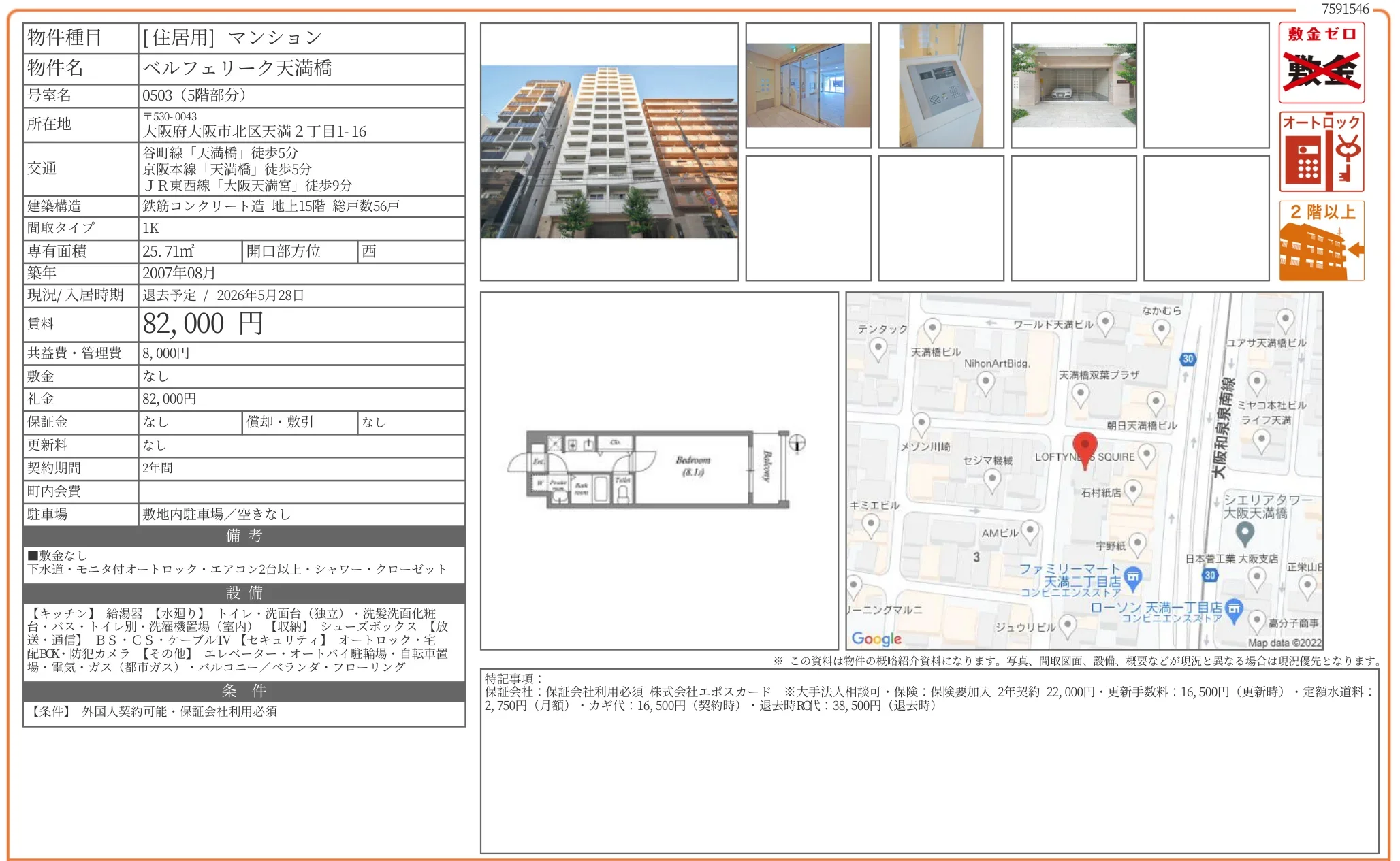The width and height of the screenshot is (1400, 861).
Task: Open the parking garage thumbnail photo
Action: click(1073, 86)
